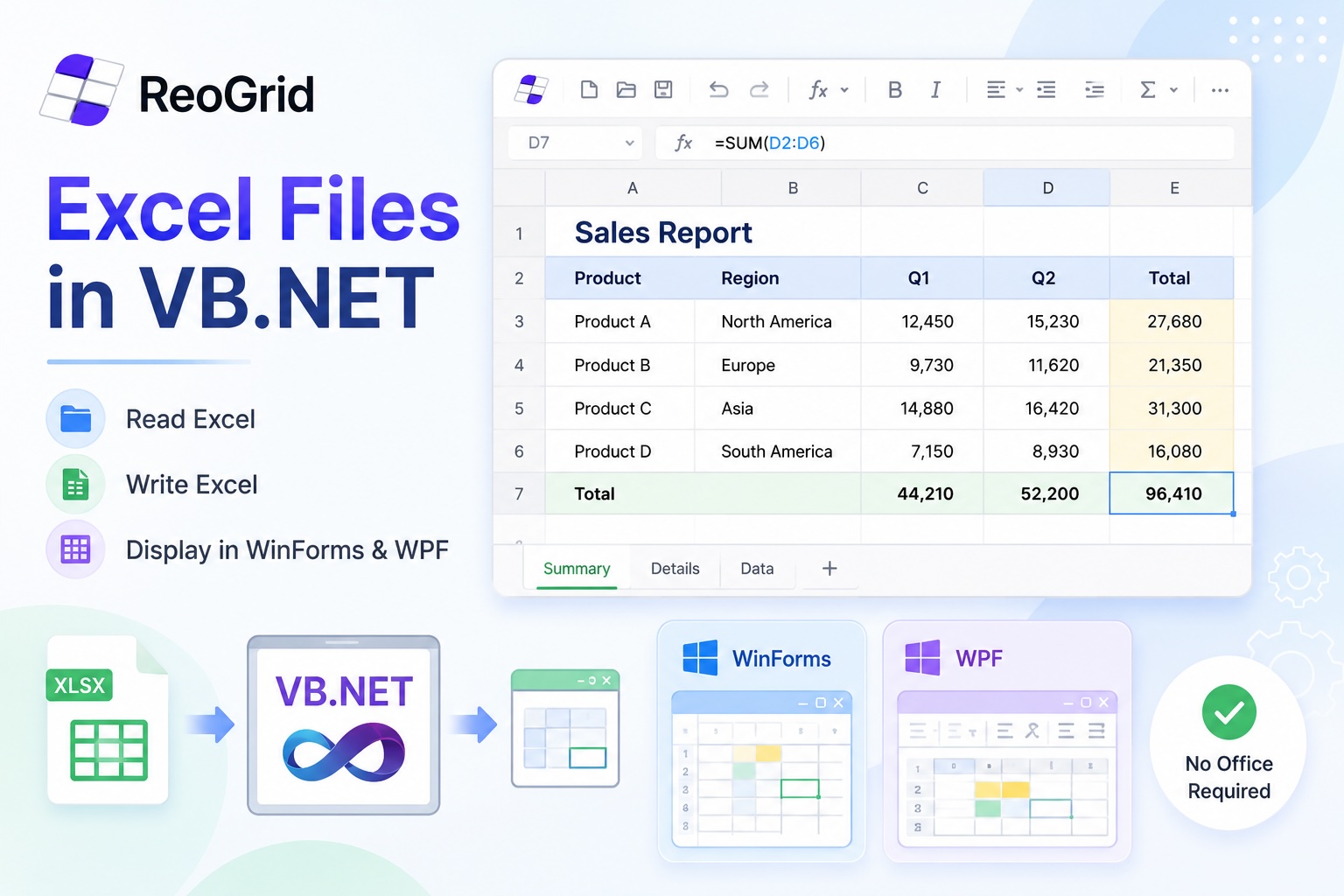
Task: Click the ReoGrid logo in the toolbar
Action: (531, 89)
